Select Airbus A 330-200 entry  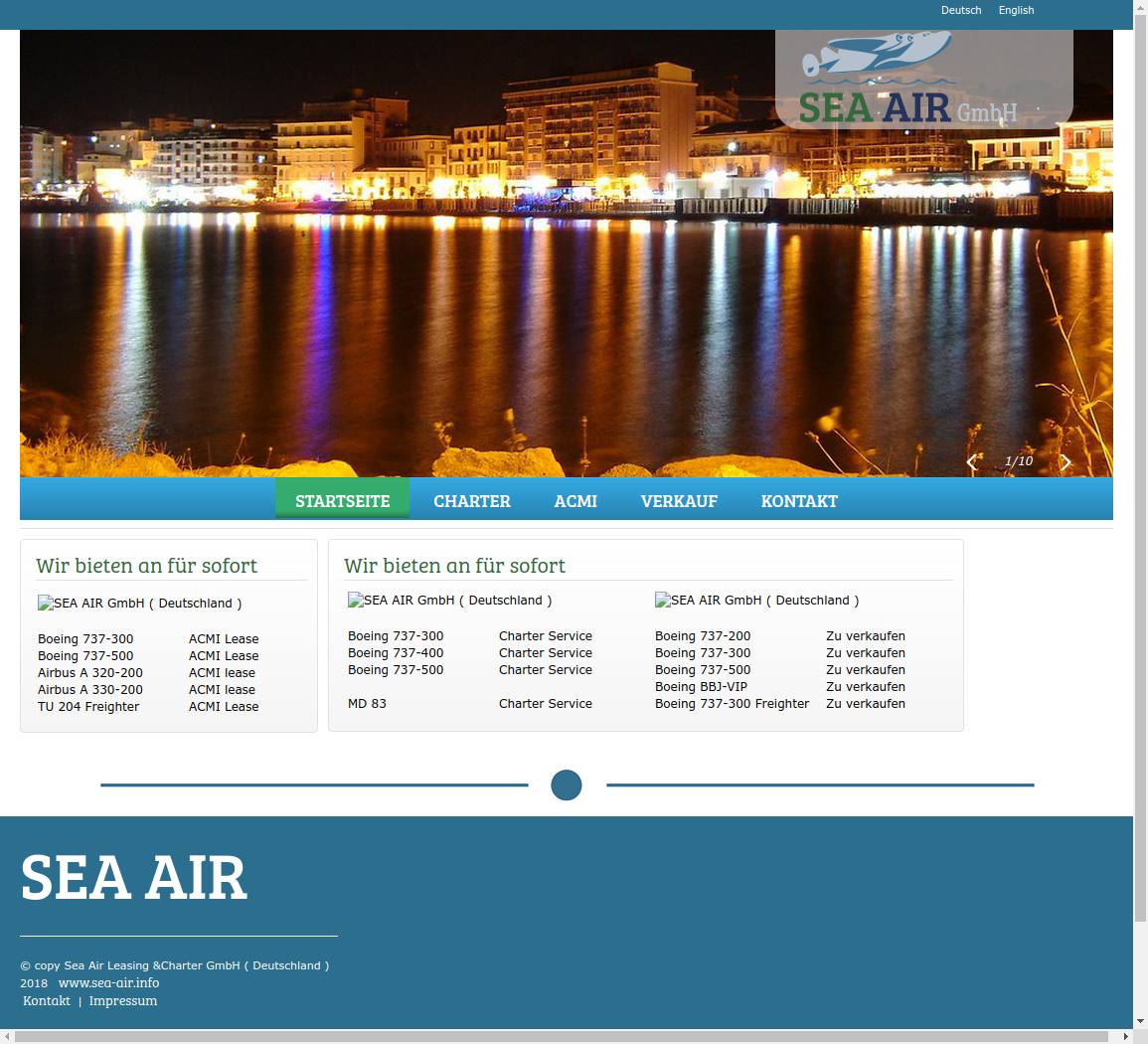coord(90,689)
